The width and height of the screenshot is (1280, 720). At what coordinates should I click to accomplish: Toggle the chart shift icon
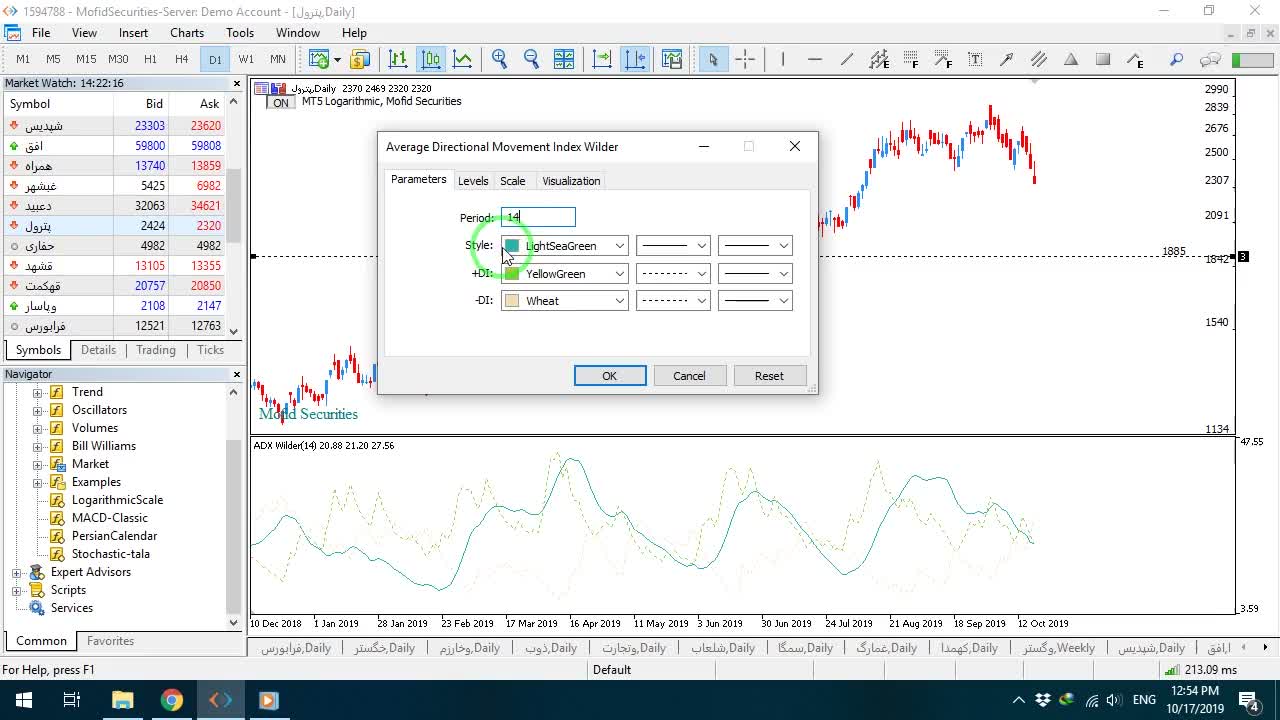pyautogui.click(x=635, y=59)
